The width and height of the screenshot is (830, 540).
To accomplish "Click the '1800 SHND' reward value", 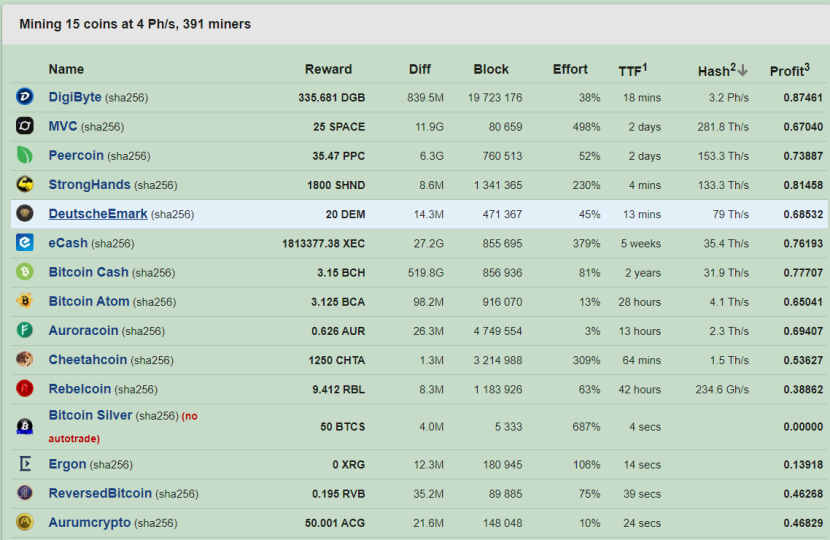I will (336, 185).
